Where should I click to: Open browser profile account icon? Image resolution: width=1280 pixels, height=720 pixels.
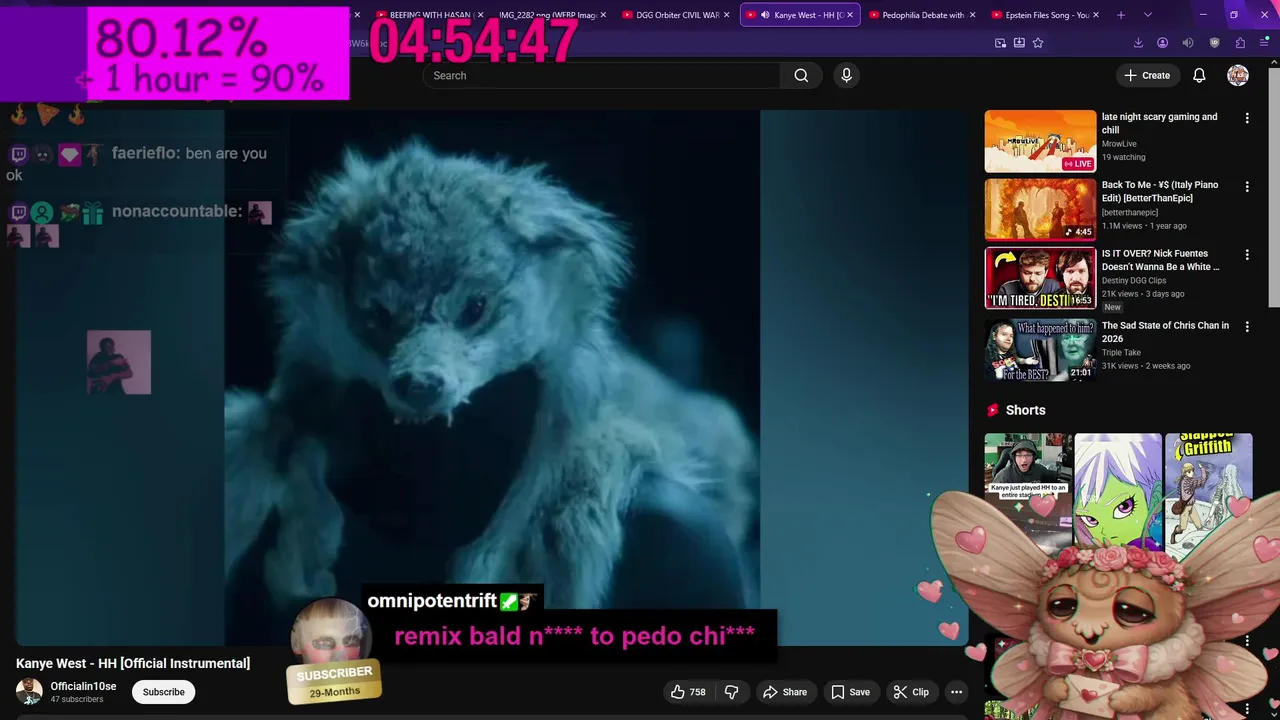pyautogui.click(x=1162, y=43)
